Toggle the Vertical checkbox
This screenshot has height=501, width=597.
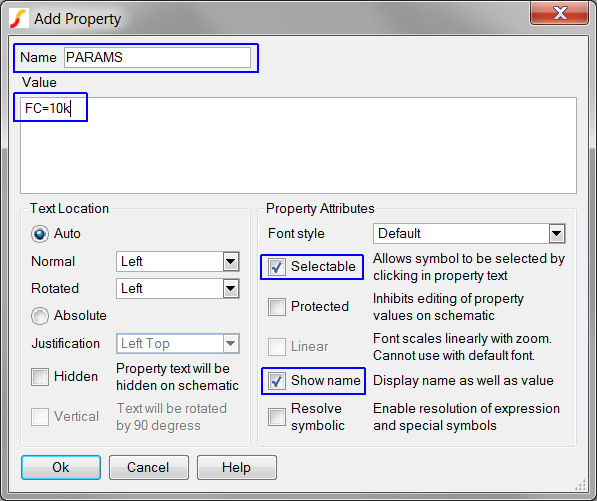click(40, 417)
